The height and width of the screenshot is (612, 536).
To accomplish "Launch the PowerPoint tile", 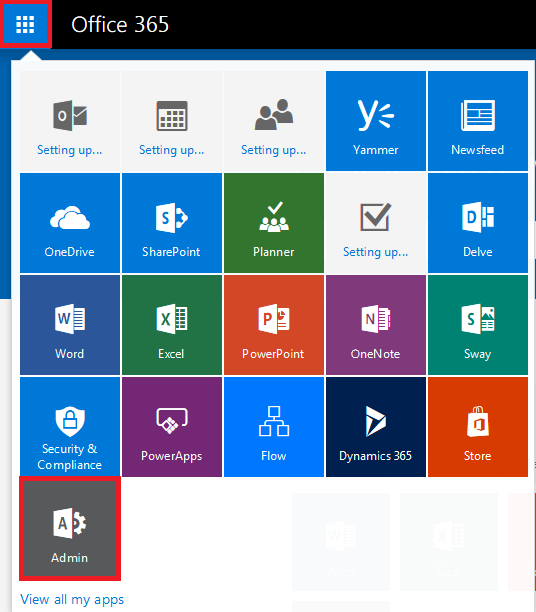I will tap(274, 325).
